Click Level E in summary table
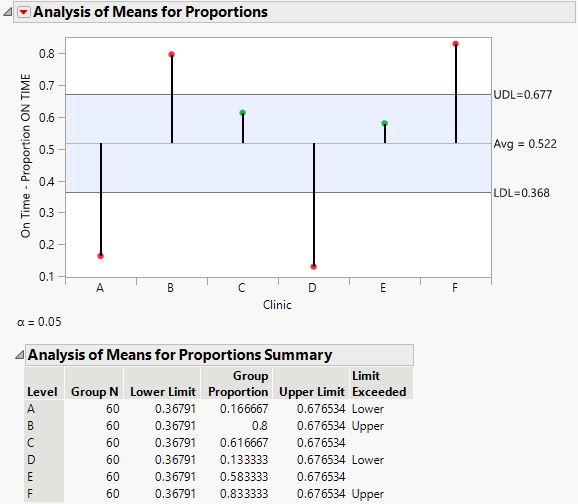Viewport: 578px width, 504px height. tap(30, 477)
